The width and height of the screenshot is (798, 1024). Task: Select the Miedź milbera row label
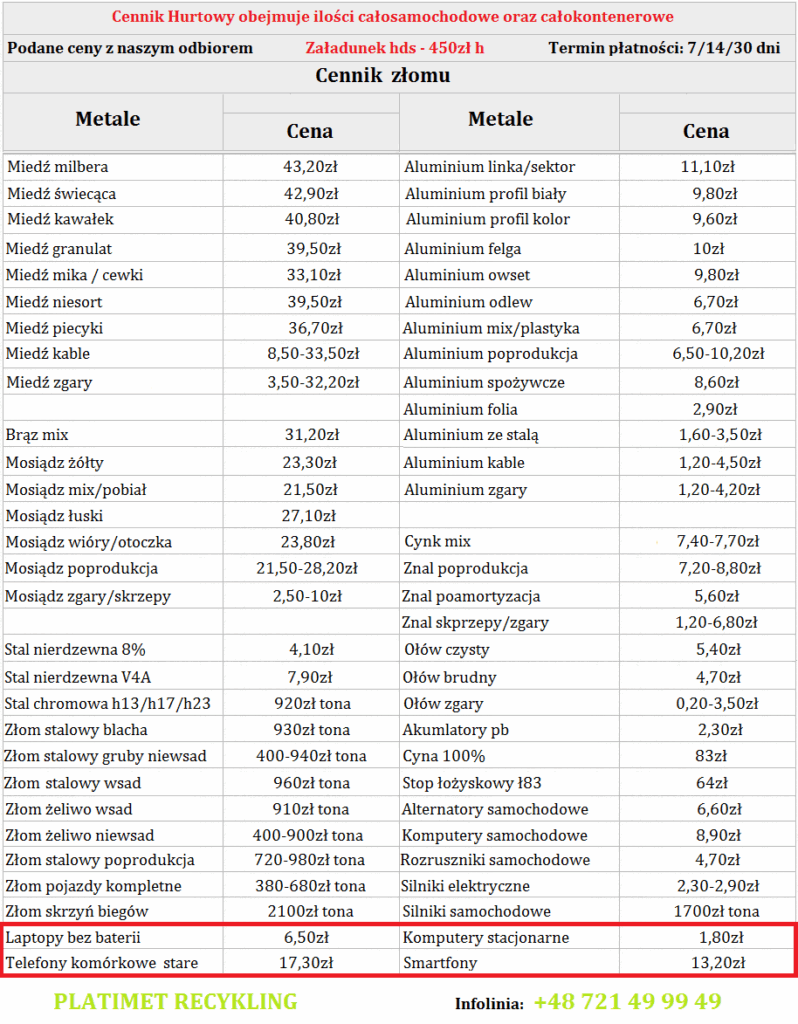click(57, 167)
